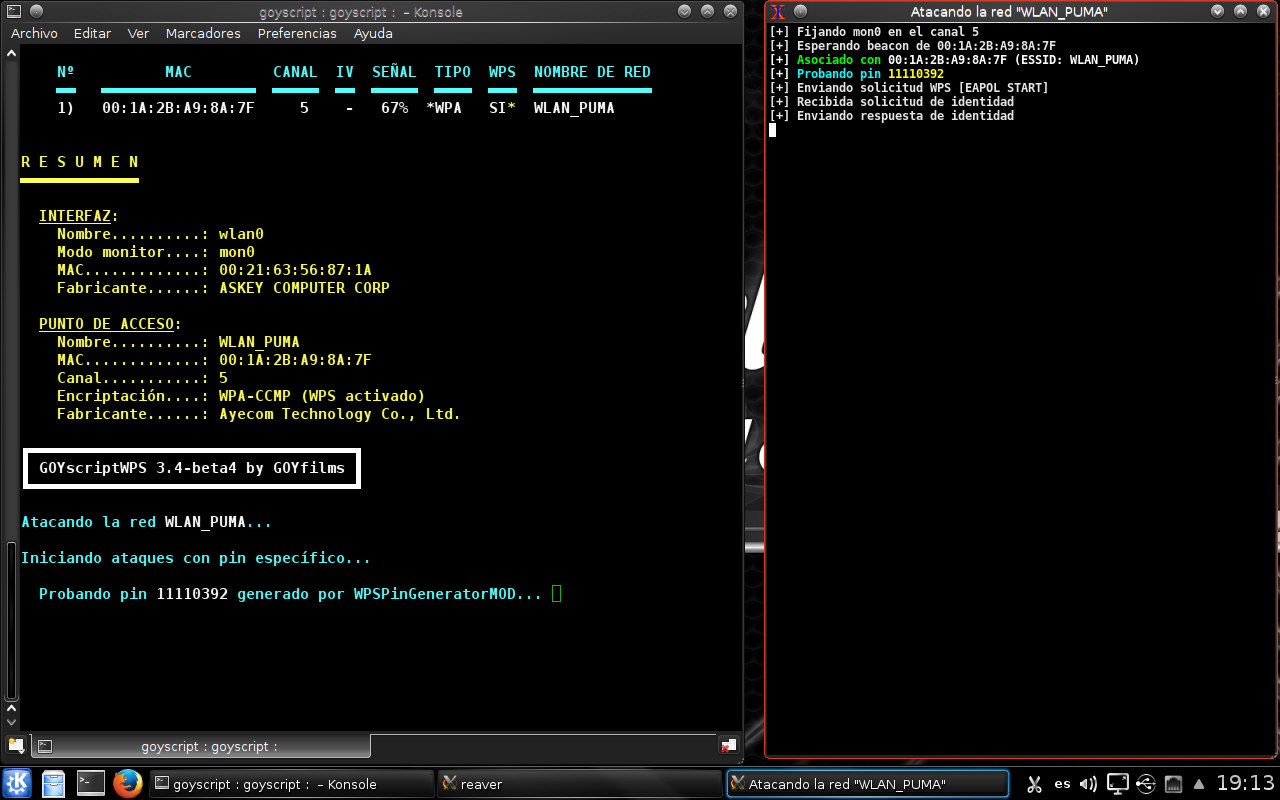The height and width of the screenshot is (800, 1280).
Task: Select the 'goyscript : goyscript :' Konsole tab
Action: (x=202, y=746)
